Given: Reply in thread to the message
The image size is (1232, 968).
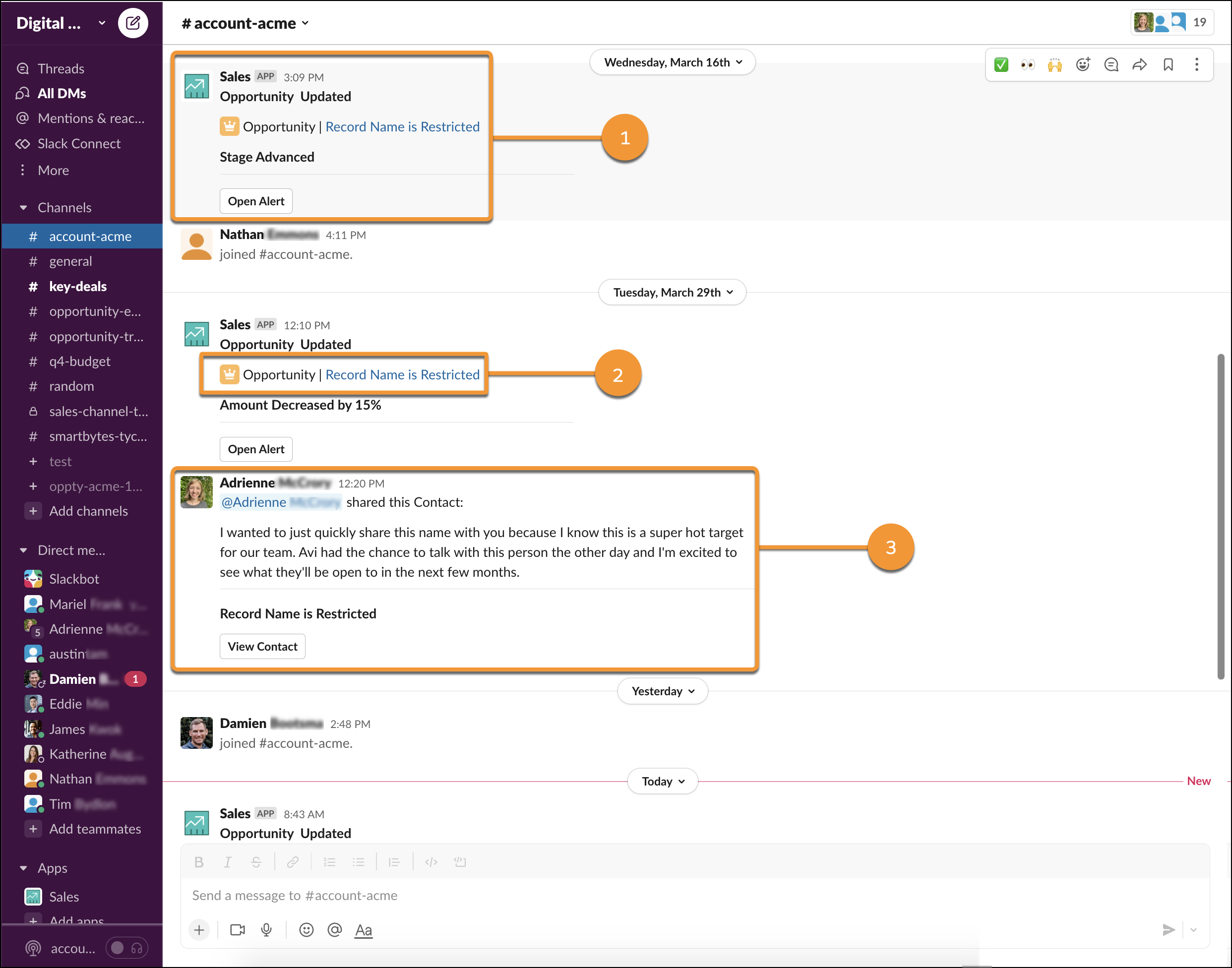Looking at the screenshot, I should (x=1111, y=64).
